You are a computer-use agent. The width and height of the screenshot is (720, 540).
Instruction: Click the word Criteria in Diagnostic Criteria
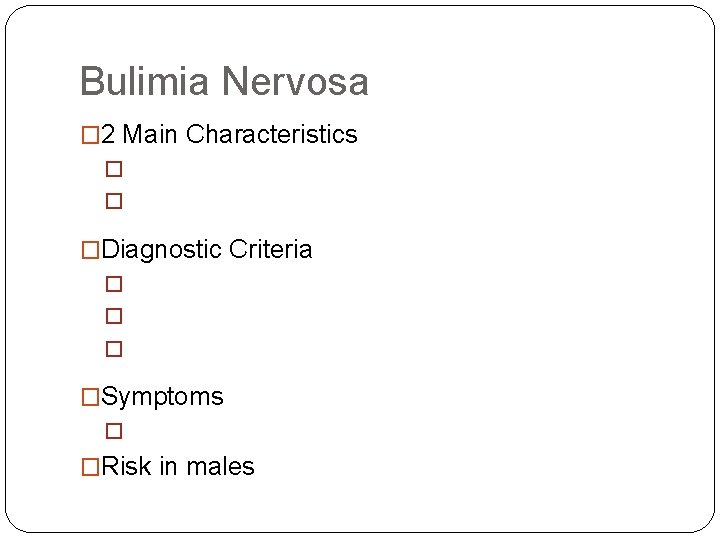pos(270,250)
